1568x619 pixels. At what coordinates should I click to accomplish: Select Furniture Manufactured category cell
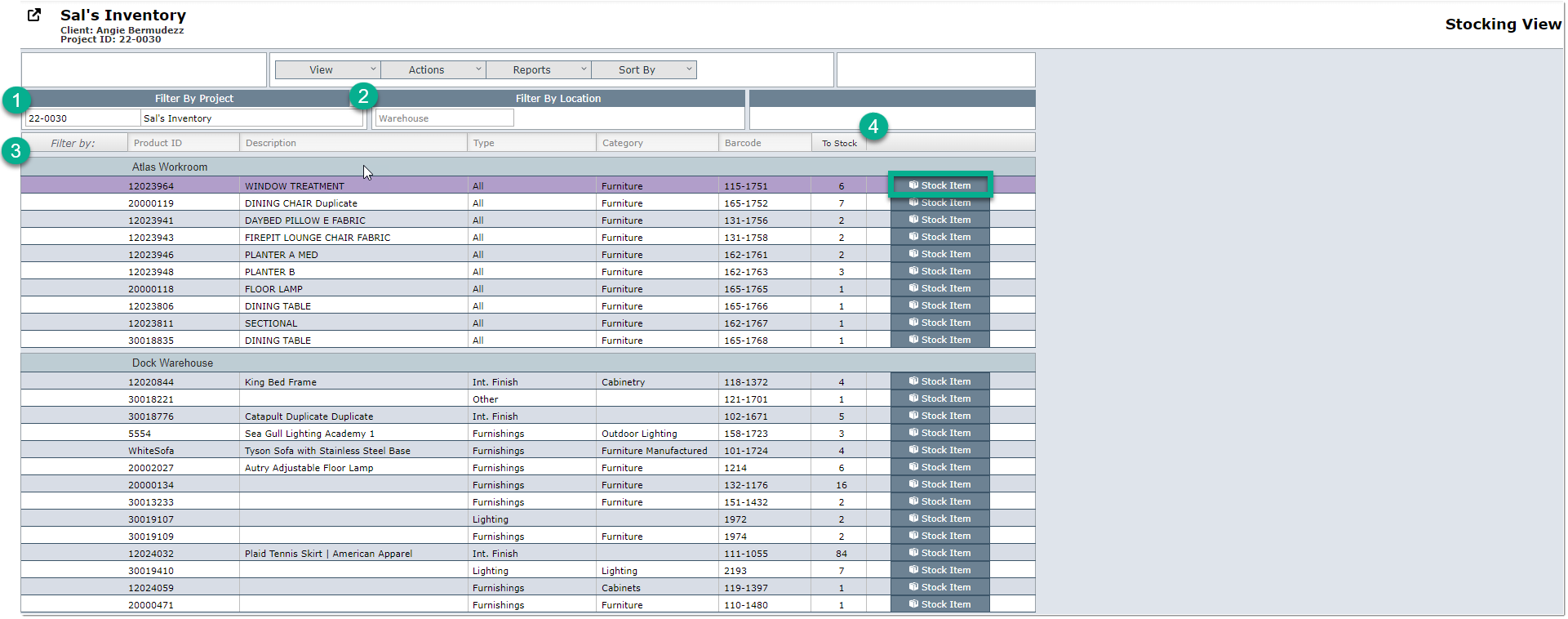[x=655, y=451]
